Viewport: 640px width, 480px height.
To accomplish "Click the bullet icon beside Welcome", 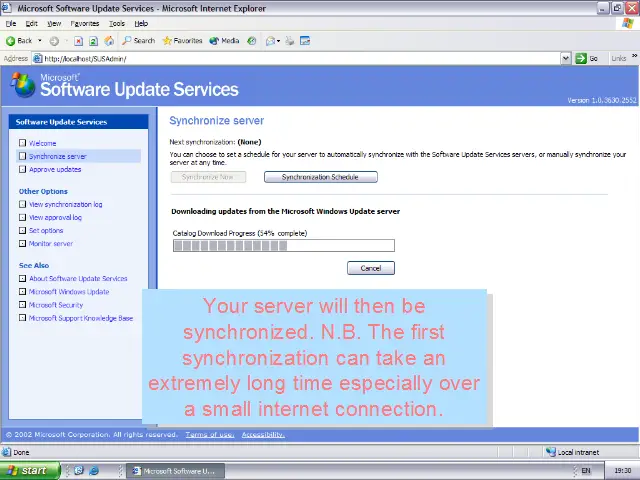I will (22, 143).
